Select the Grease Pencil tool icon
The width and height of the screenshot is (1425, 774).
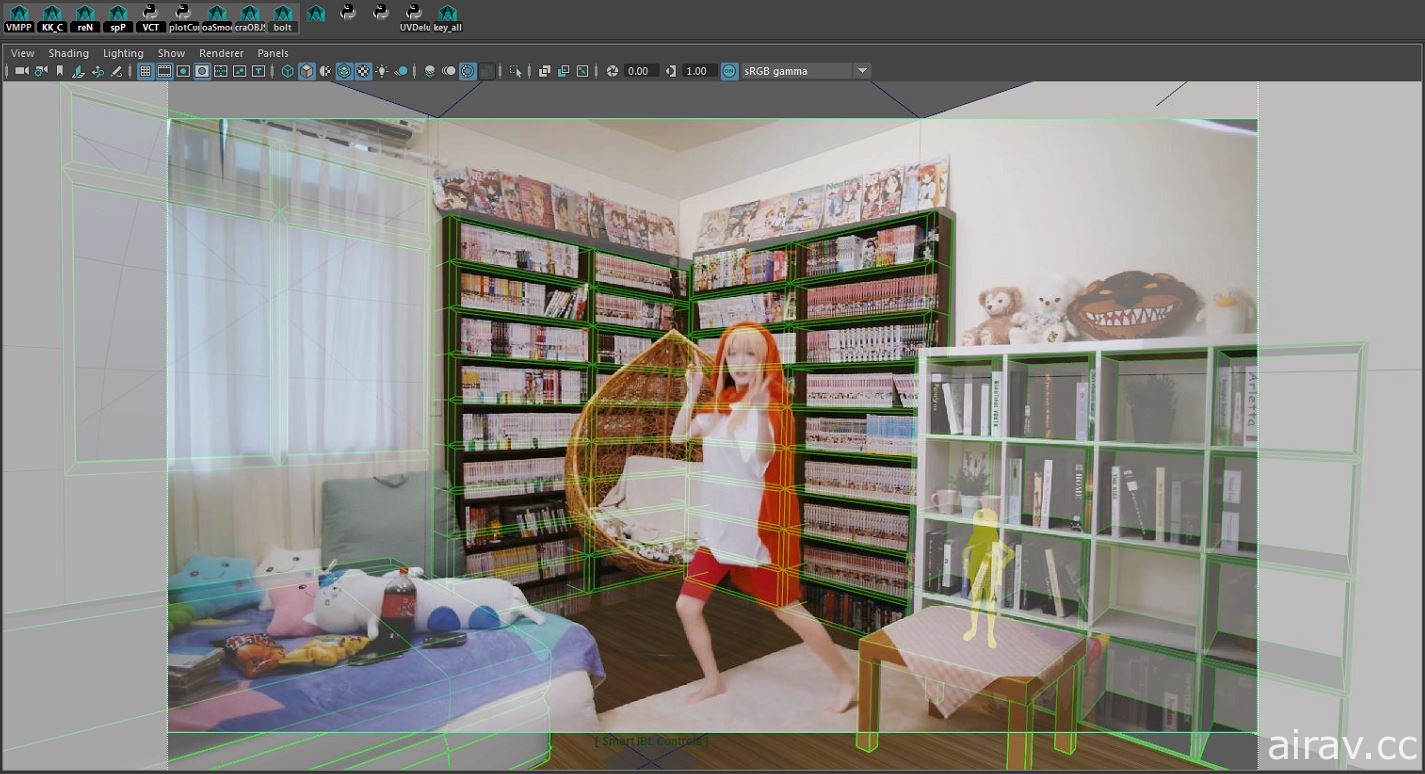(116, 71)
